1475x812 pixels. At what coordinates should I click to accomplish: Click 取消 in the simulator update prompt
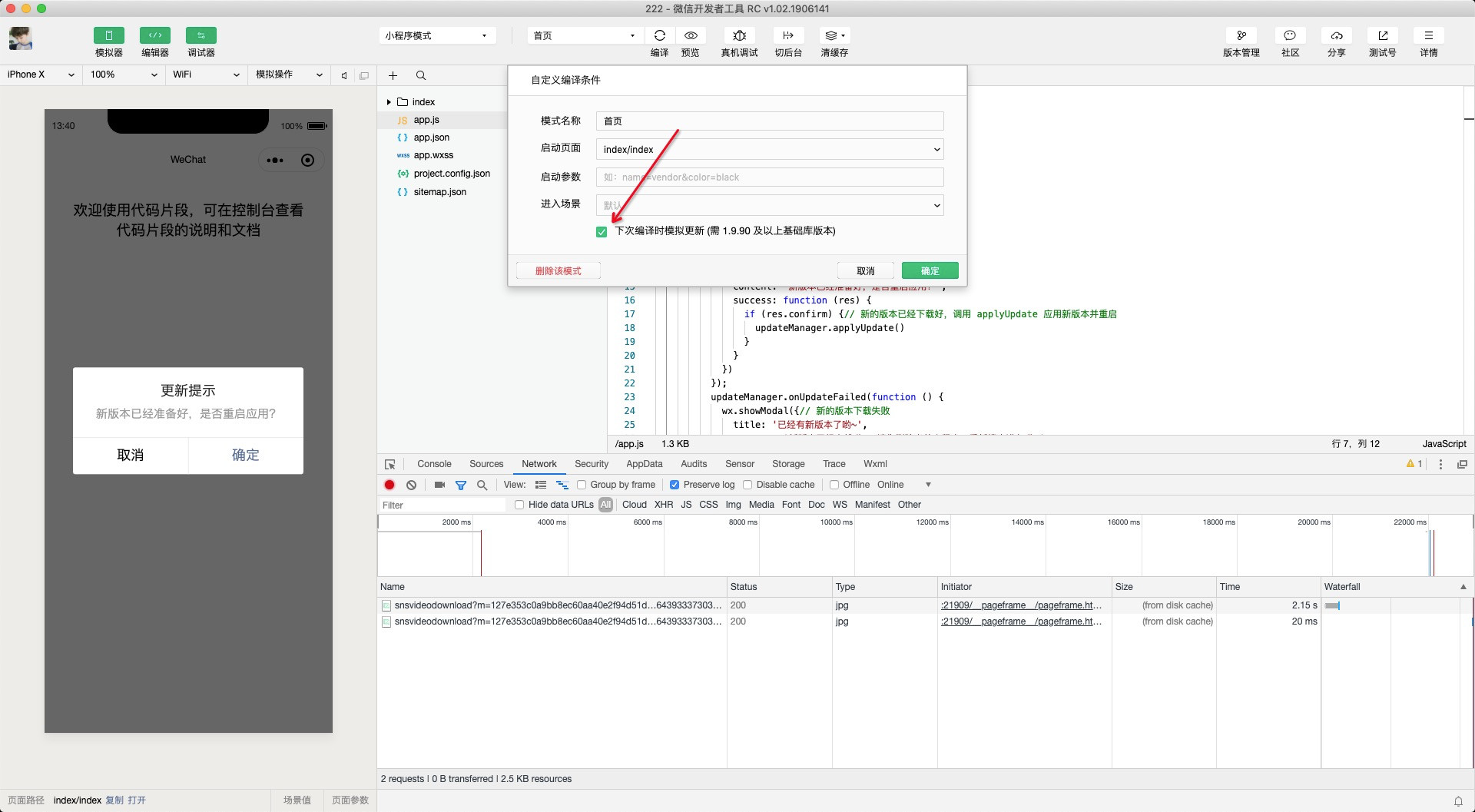tap(131, 456)
